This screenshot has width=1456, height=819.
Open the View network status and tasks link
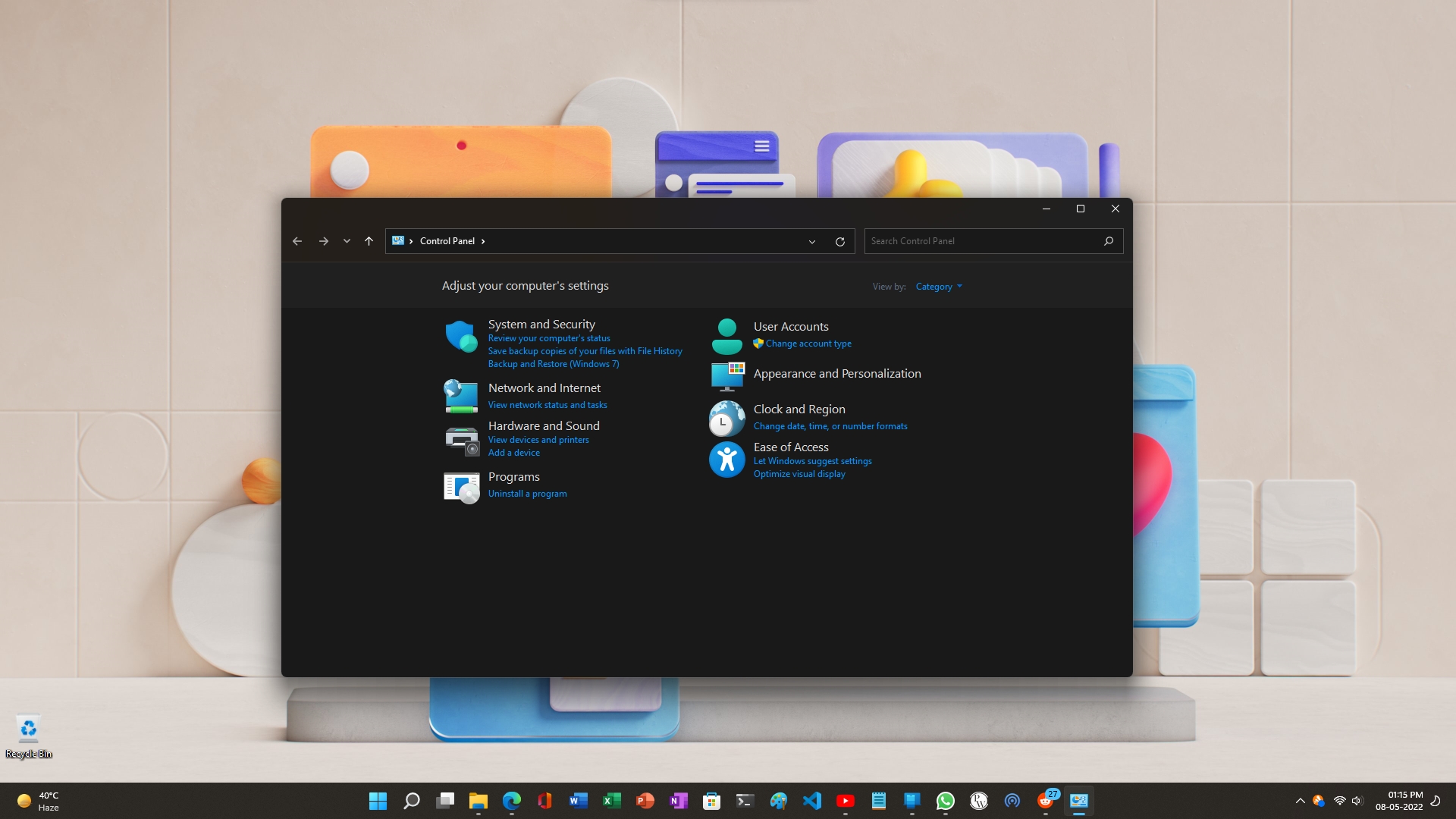547,405
